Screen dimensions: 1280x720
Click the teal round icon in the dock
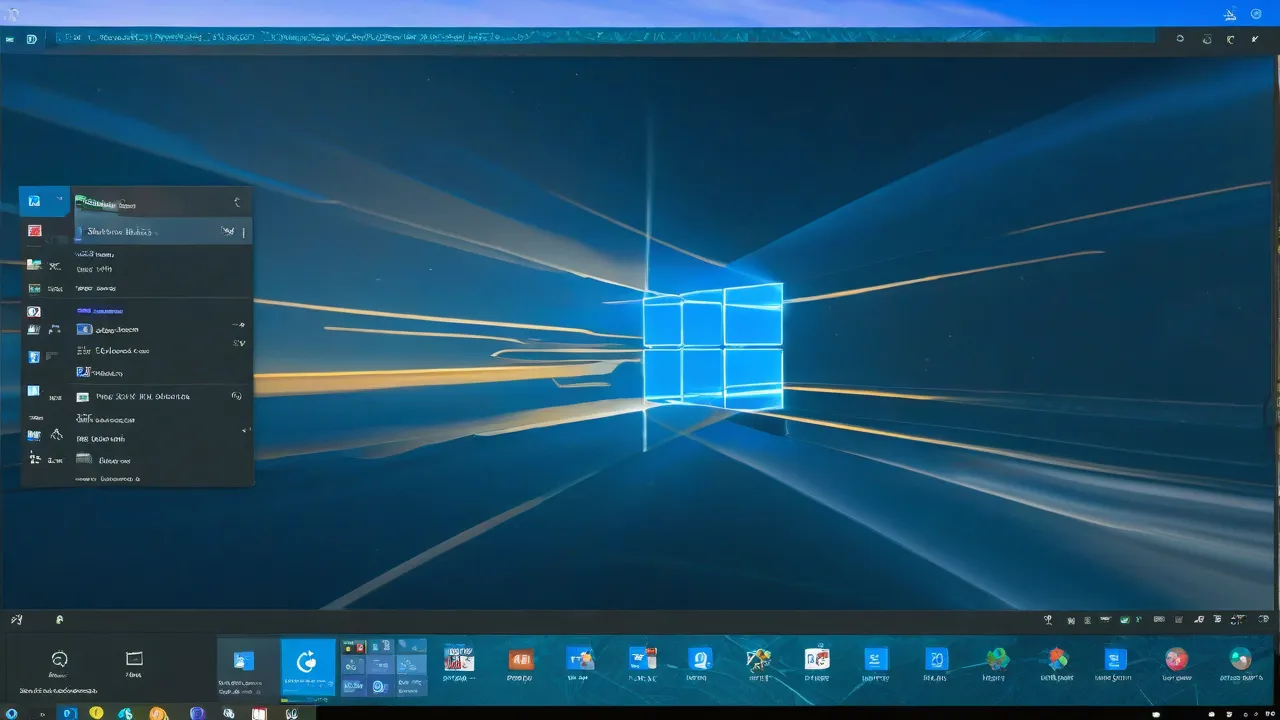(1240, 658)
